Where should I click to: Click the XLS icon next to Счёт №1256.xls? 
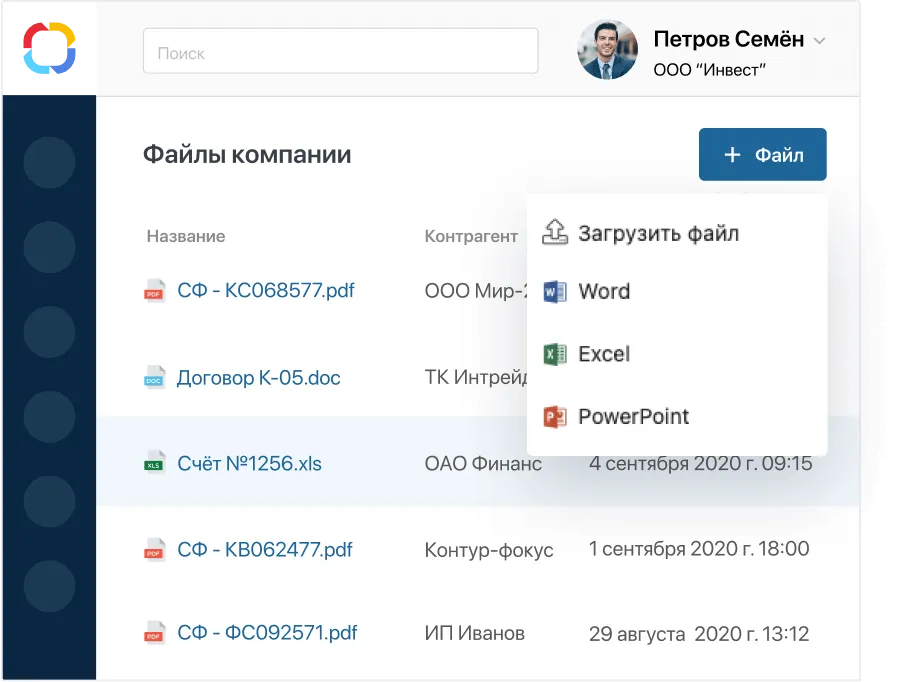pos(155,463)
